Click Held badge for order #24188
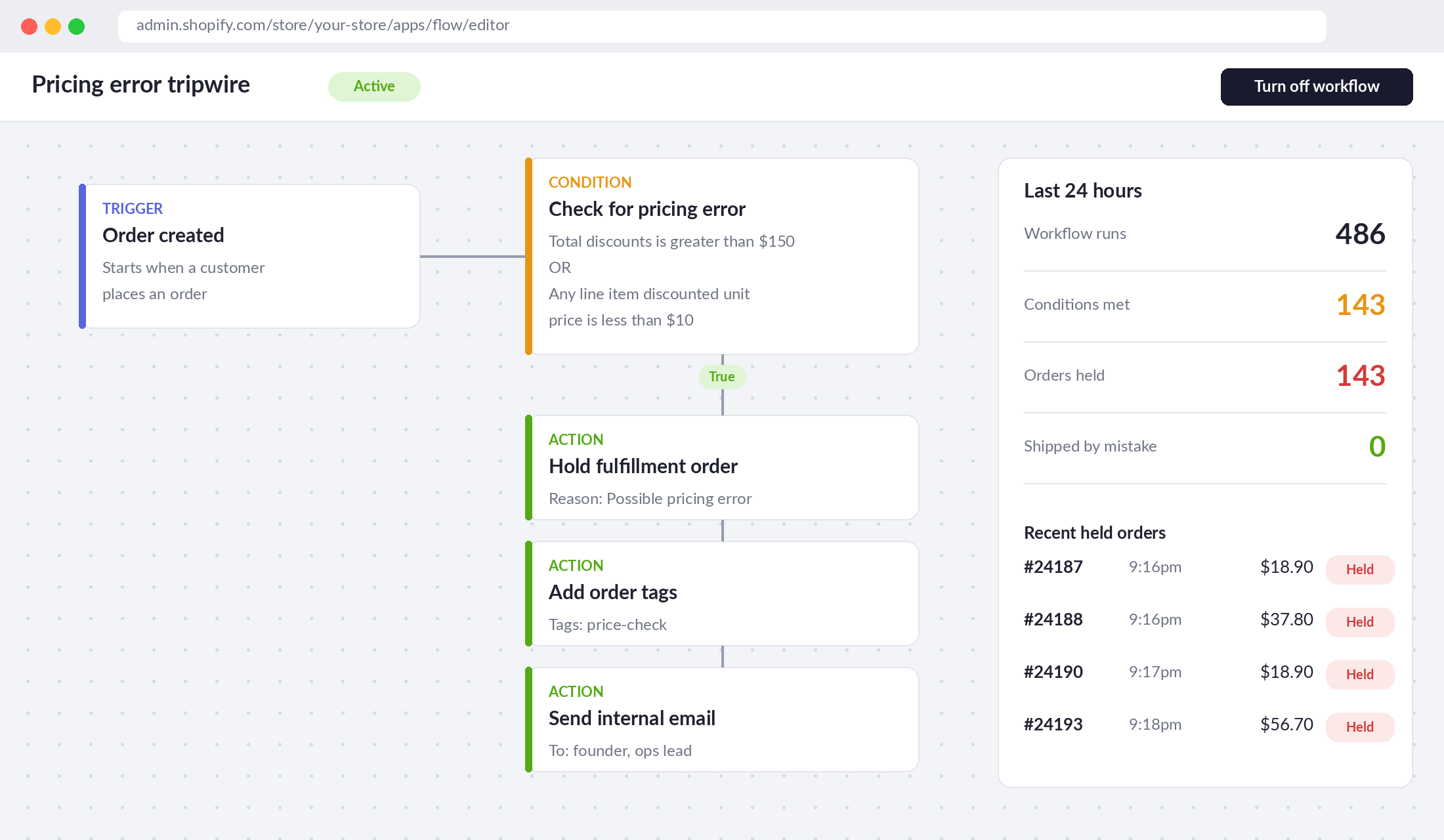 (x=1360, y=622)
